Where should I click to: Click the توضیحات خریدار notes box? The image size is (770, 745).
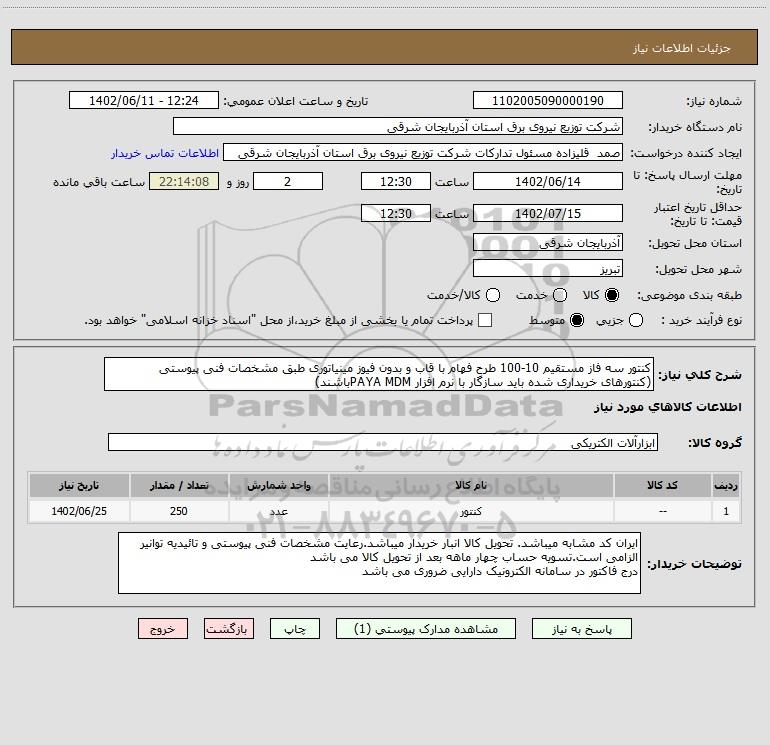point(380,563)
